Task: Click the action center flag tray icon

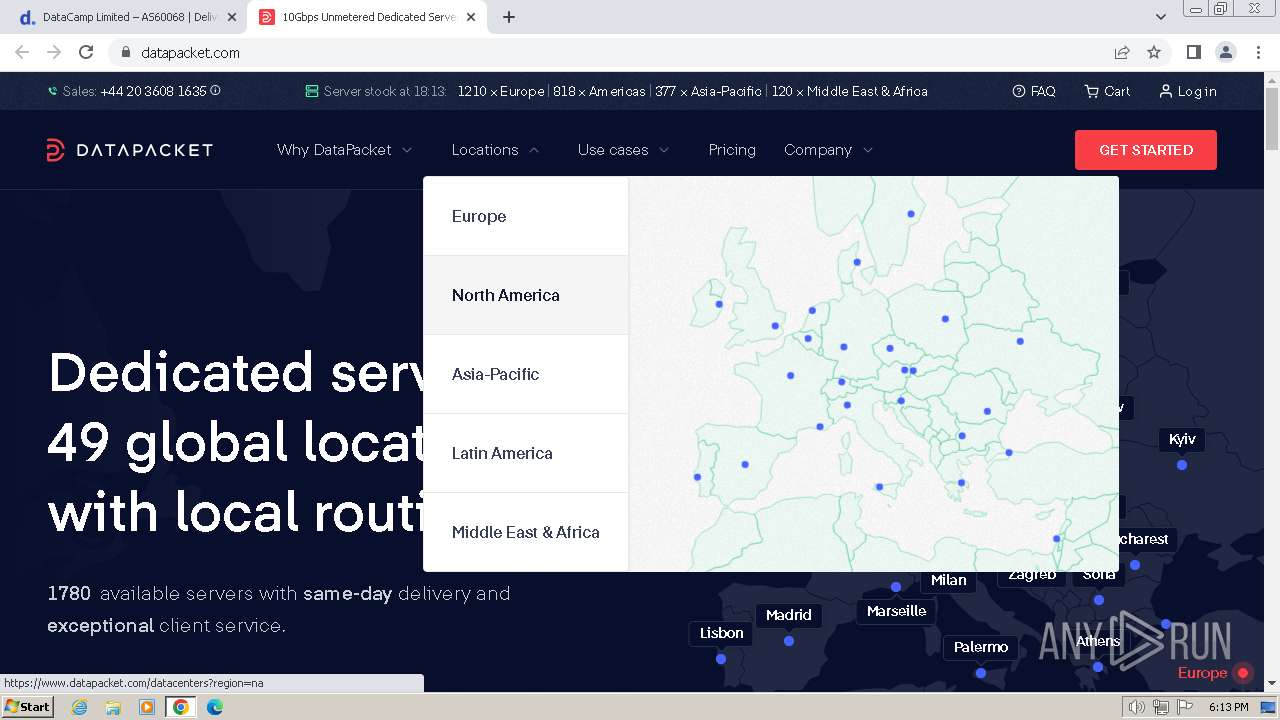Action: (1183, 707)
